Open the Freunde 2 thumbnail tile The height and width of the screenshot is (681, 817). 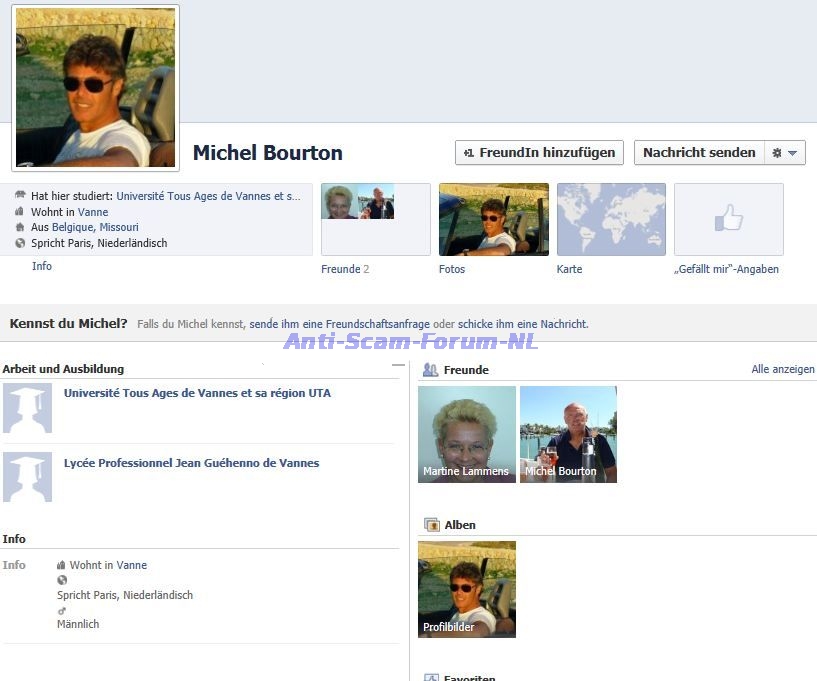tap(375, 219)
